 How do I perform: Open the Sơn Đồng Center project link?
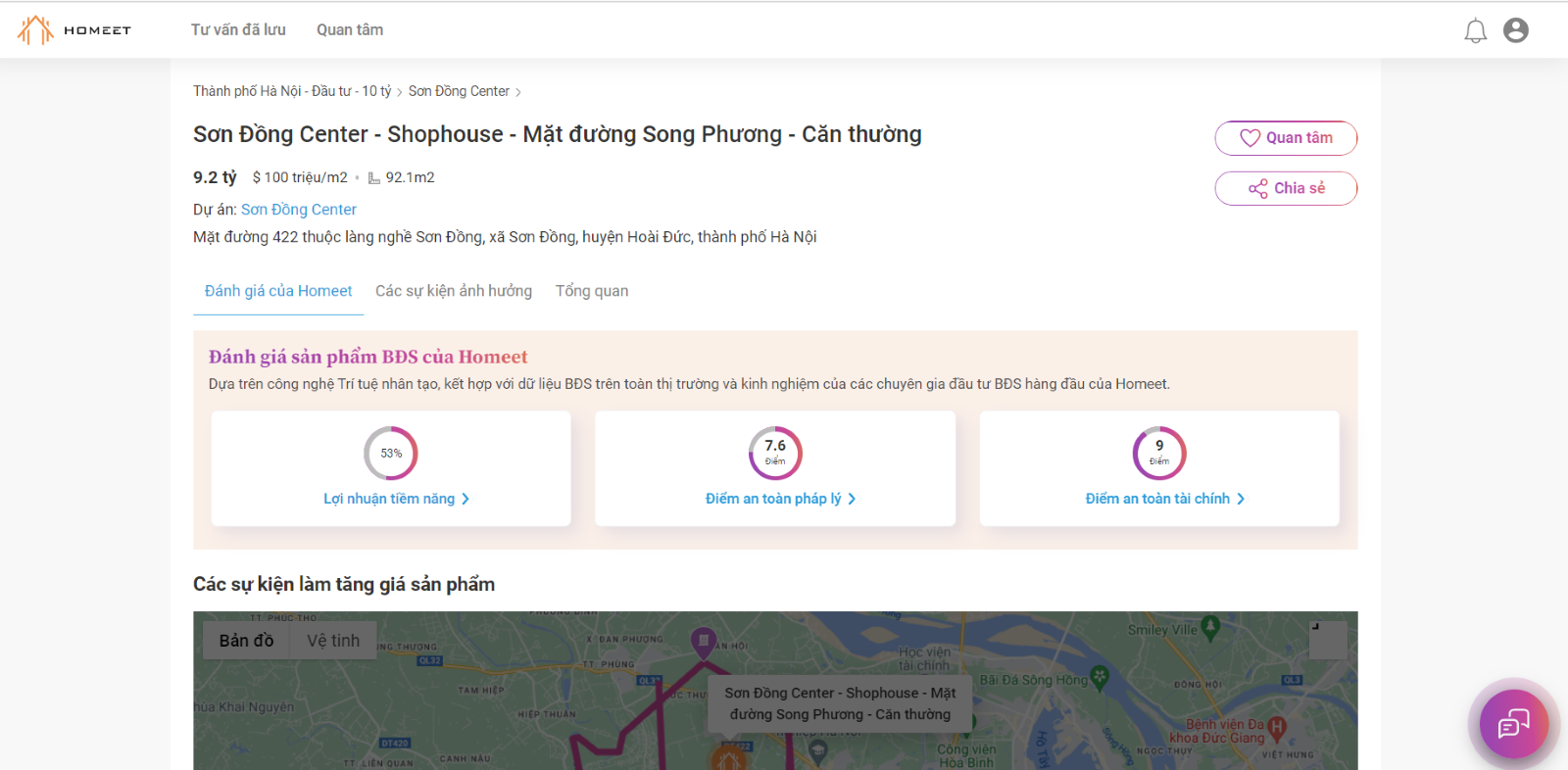299,209
